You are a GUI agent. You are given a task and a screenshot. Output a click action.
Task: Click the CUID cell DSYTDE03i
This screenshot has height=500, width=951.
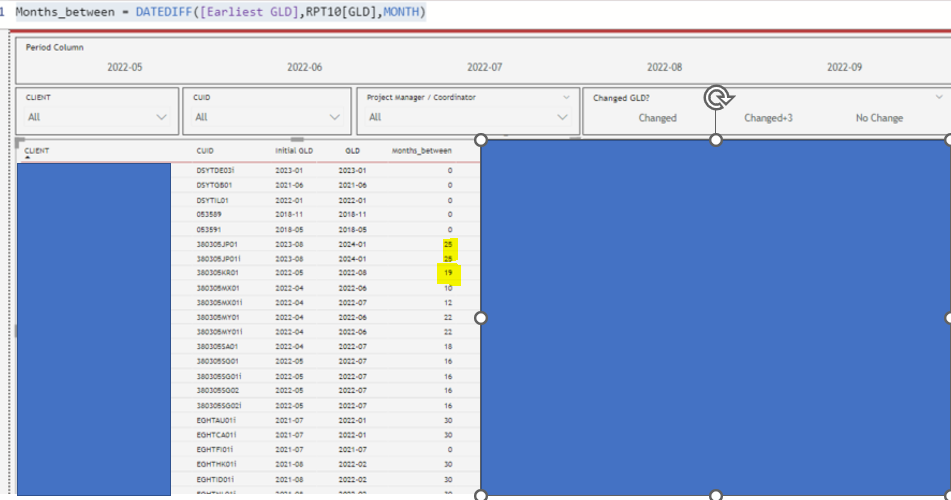tap(215, 171)
